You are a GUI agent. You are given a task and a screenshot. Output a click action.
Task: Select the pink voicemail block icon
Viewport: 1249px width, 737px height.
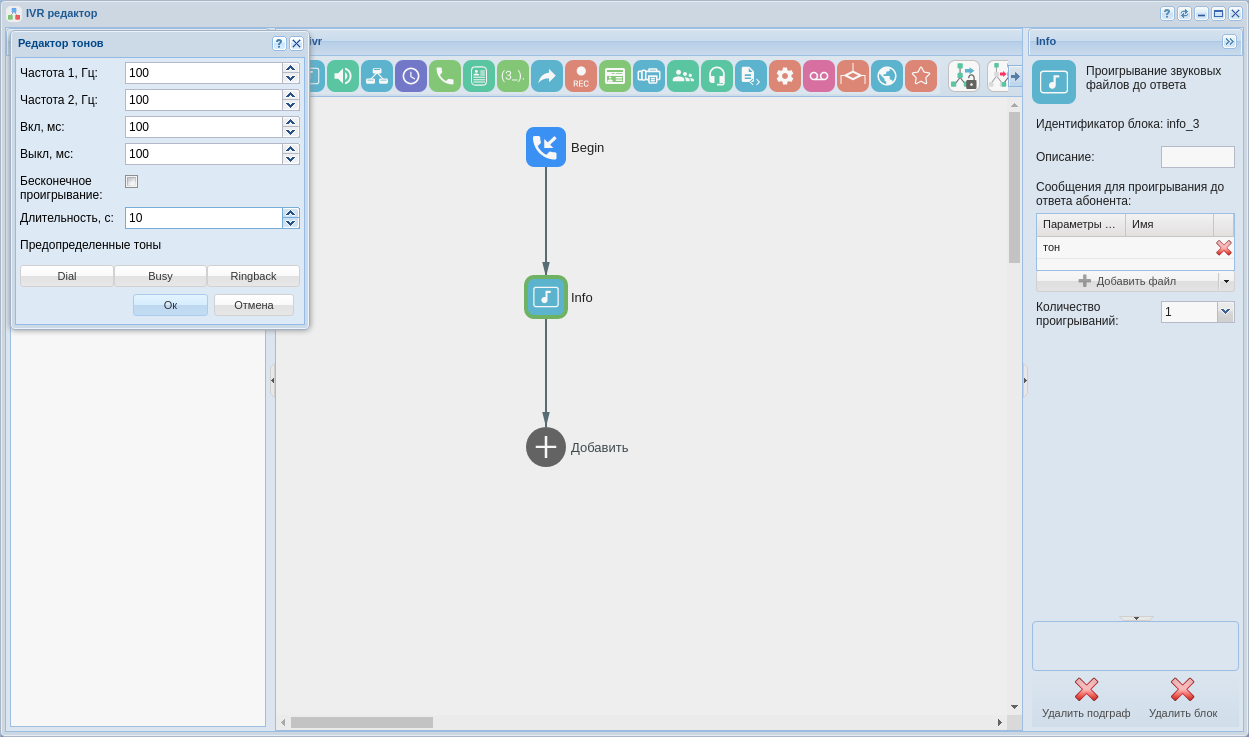tap(819, 76)
